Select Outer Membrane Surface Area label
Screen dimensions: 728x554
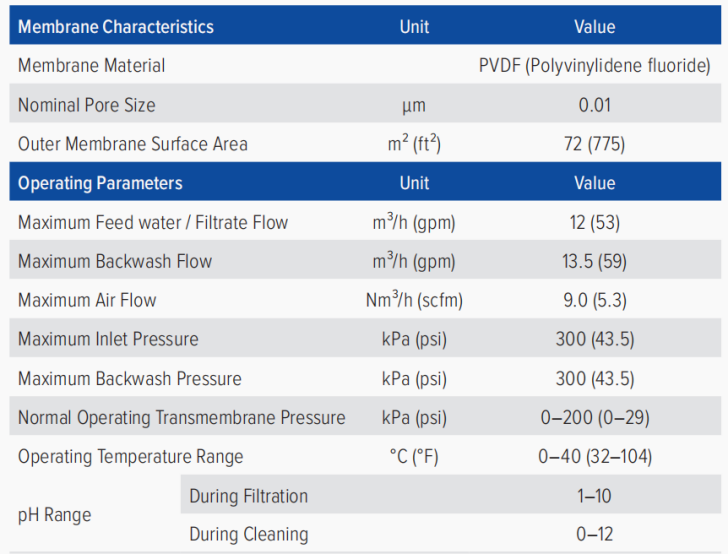(133, 144)
